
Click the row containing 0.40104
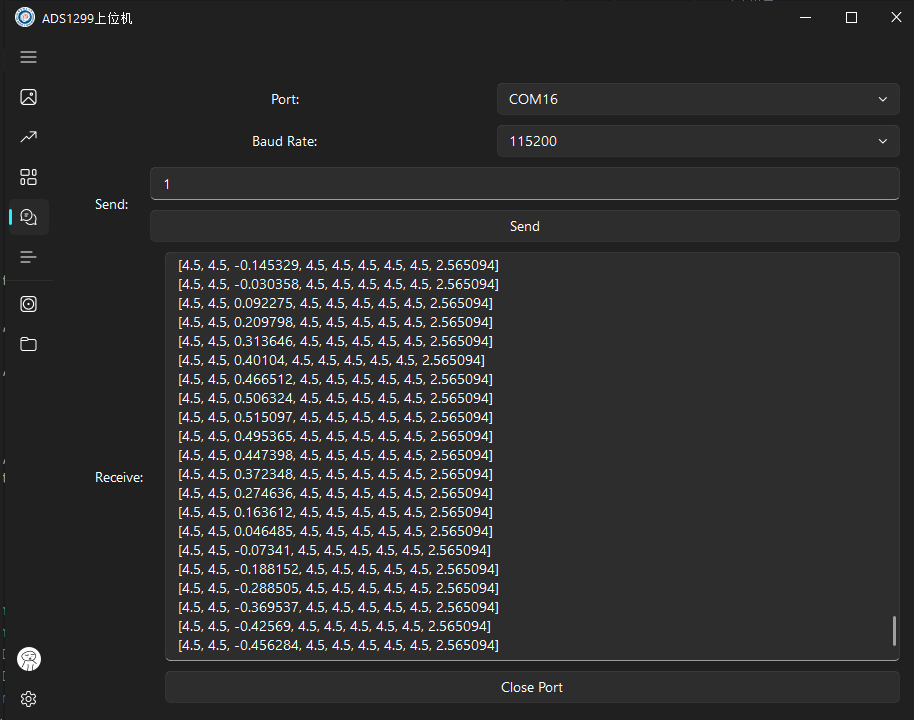tap(331, 360)
